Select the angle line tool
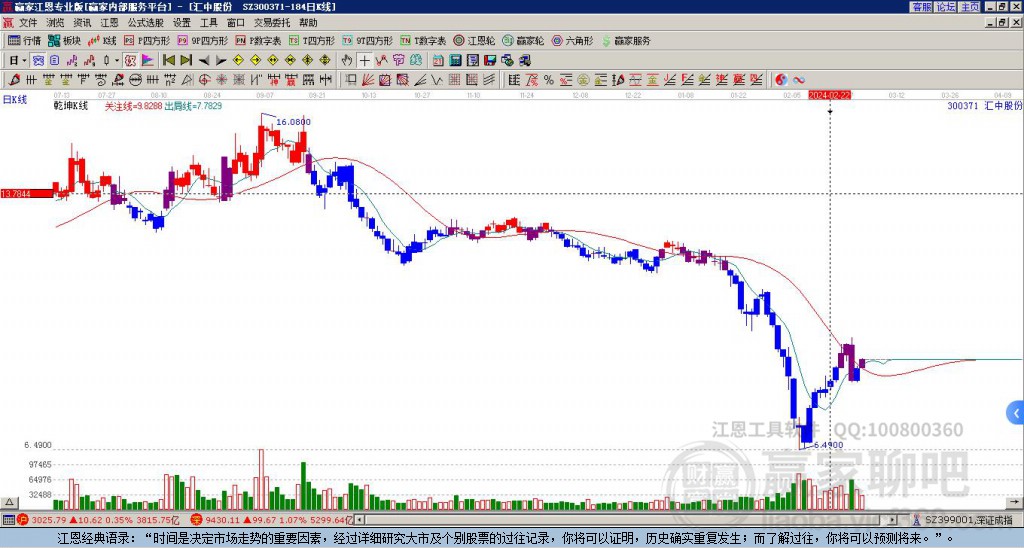The image size is (1024, 548). click(x=420, y=80)
